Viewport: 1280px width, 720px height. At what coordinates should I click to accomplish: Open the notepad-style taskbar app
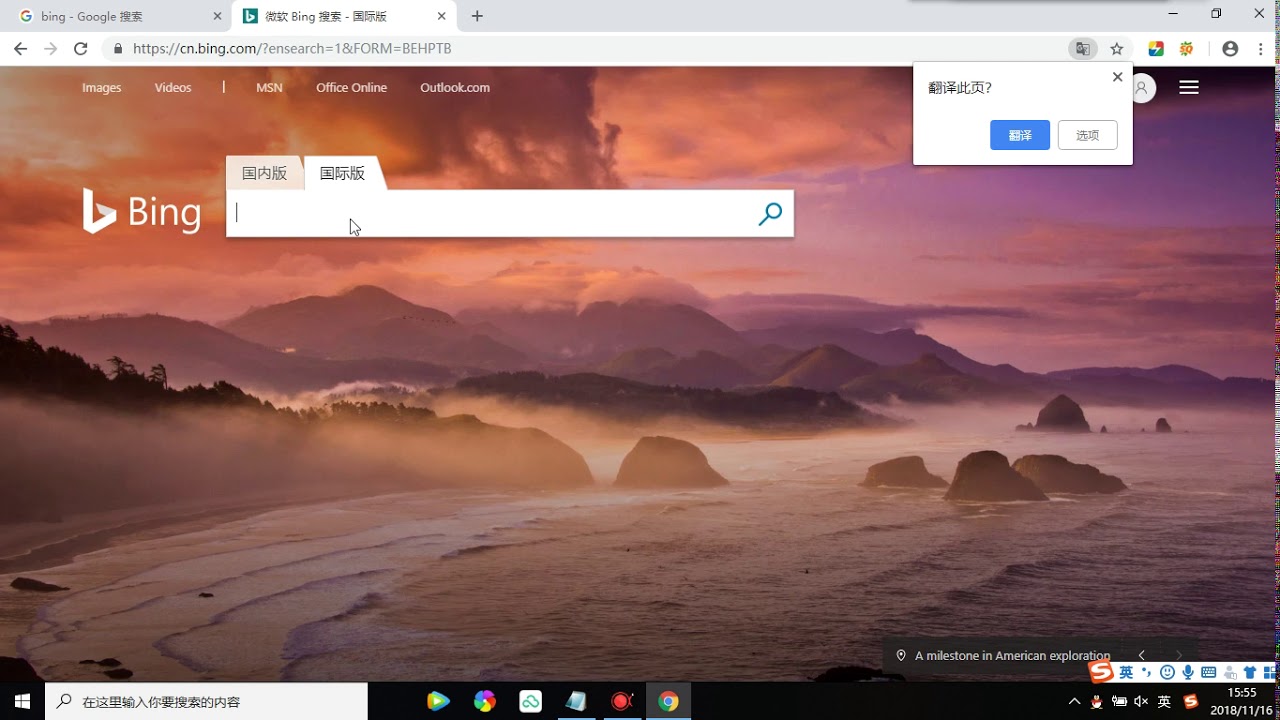(x=576, y=702)
